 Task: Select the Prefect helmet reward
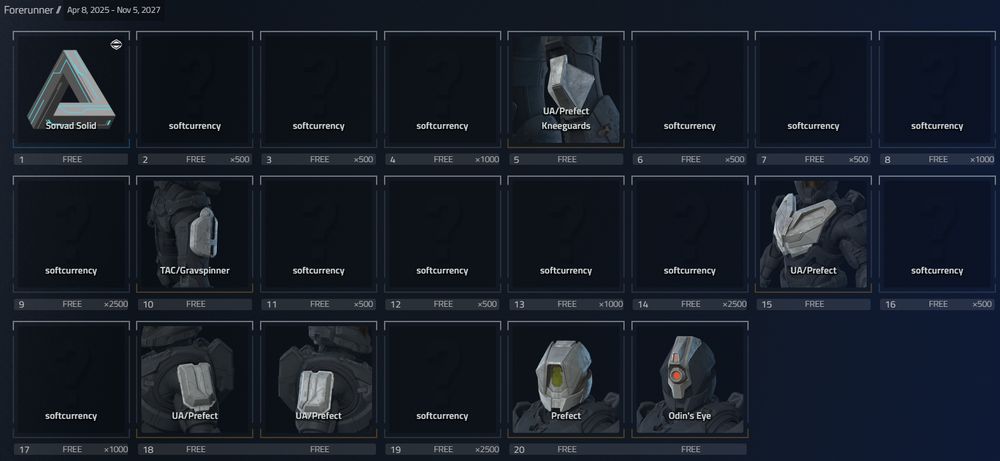pyautogui.click(x=566, y=379)
